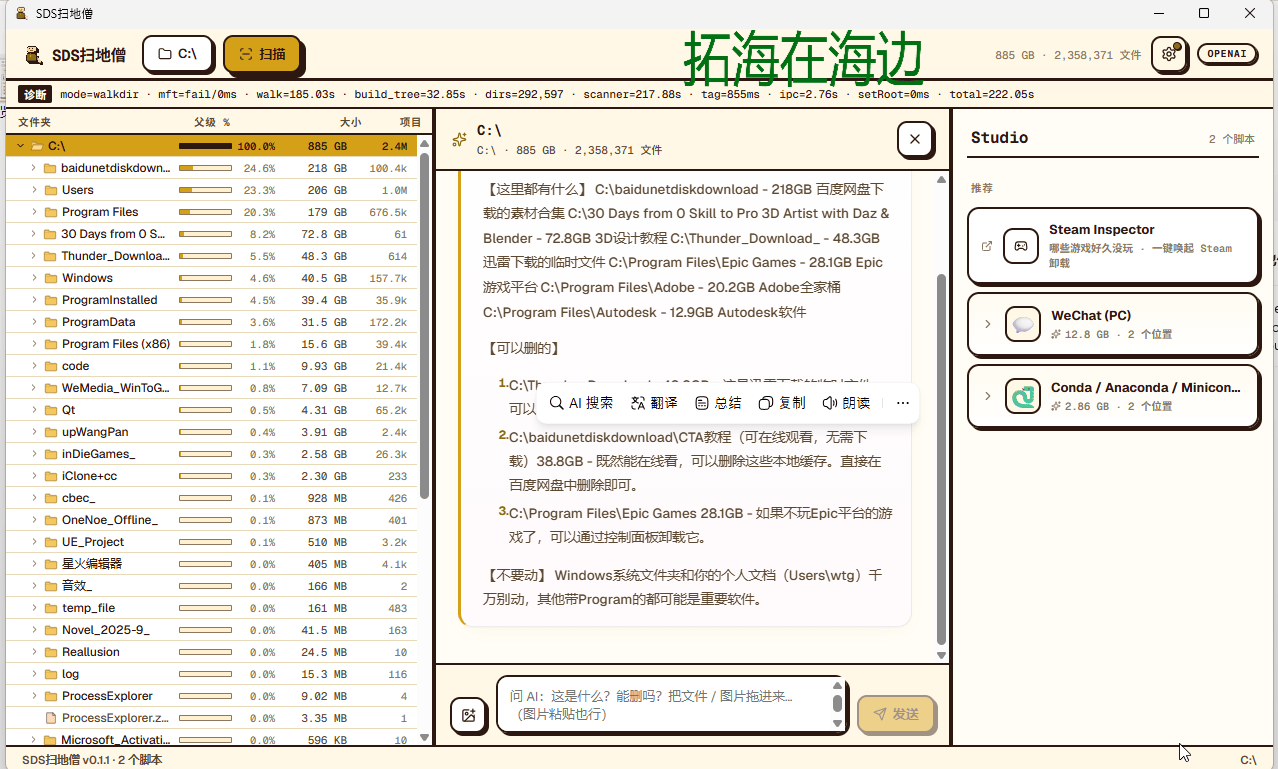1278x769 pixels.
Task: Close the AI analysis panel with X
Action: click(915, 140)
